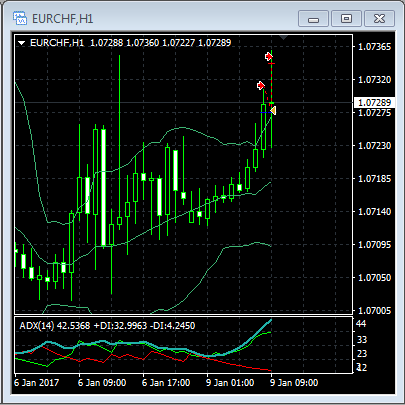This screenshot has height=405, width=405.
Task: Click the chart shift gray triangle marker
Action: click(x=283, y=38)
